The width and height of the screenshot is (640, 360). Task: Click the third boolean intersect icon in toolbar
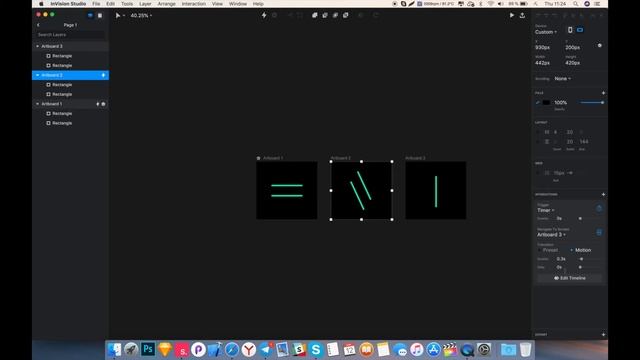click(335, 16)
